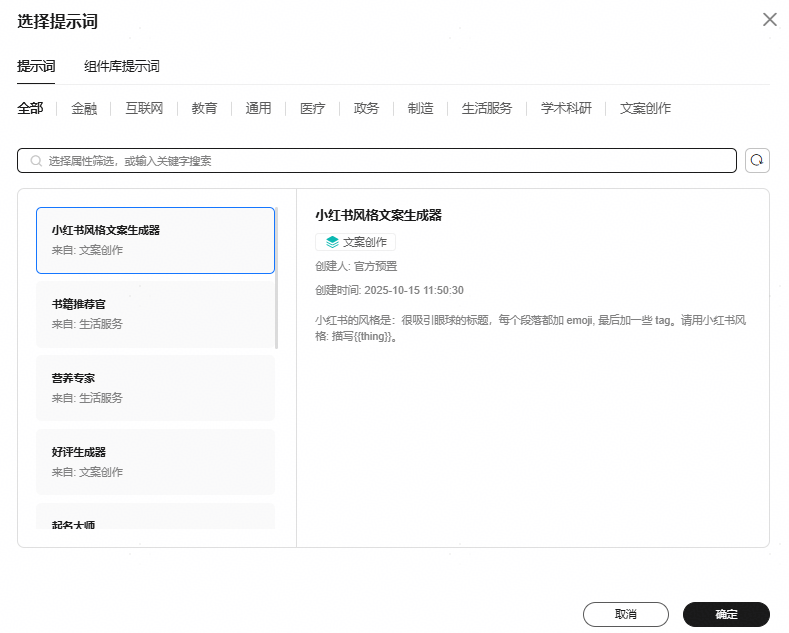Click the 文案创作 tag layers icon
Viewport: 789px width, 633px height.
click(332, 242)
